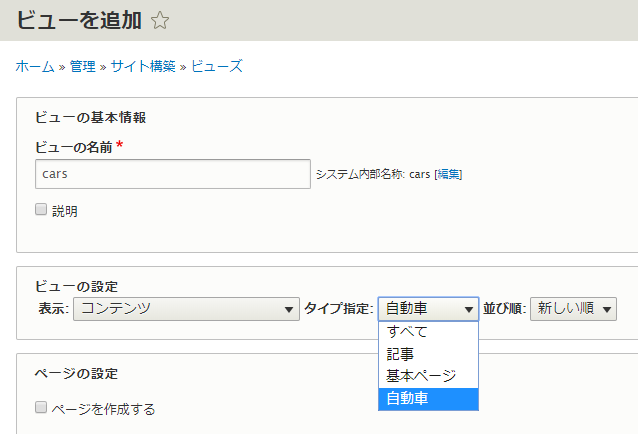Click the 並び順 label text
Screen dimensions: 638x434
(504, 309)
